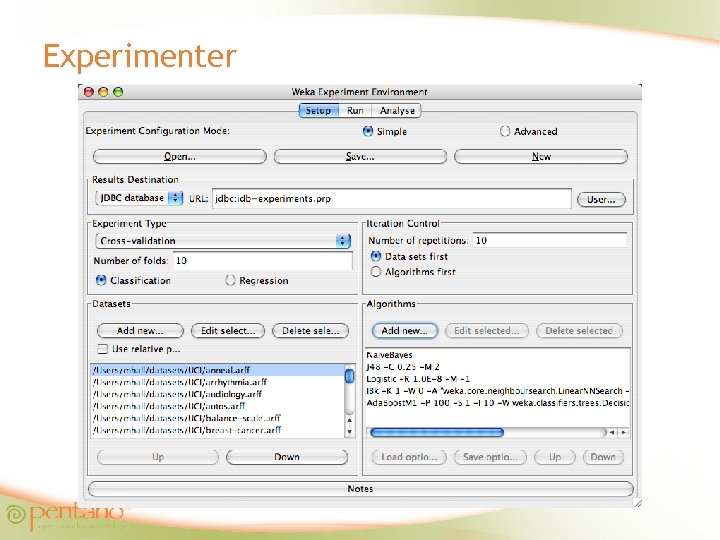This screenshot has height=540, width=720.
Task: Click the User... button
Action: pos(601,200)
